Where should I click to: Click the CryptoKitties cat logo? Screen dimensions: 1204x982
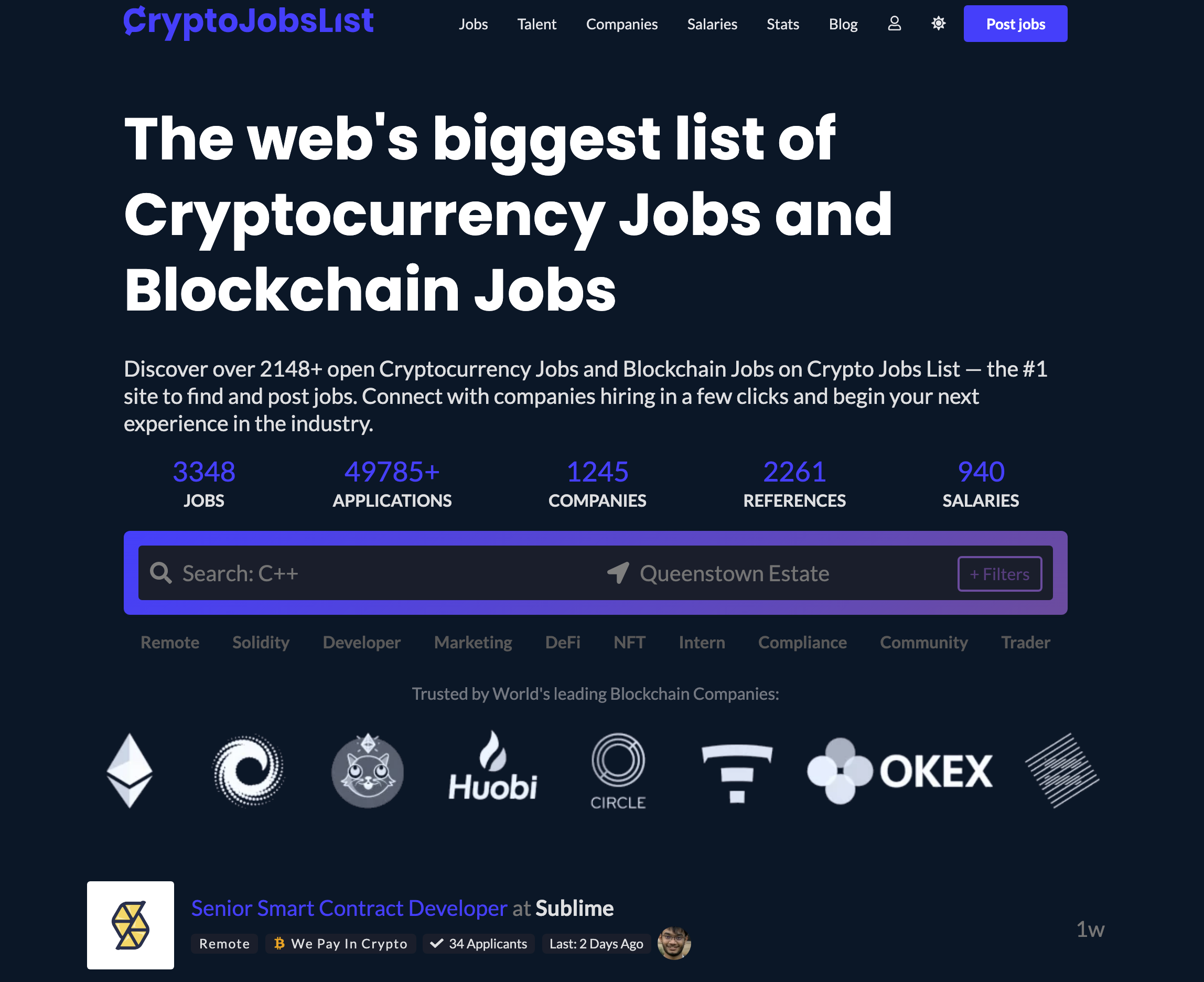(368, 771)
